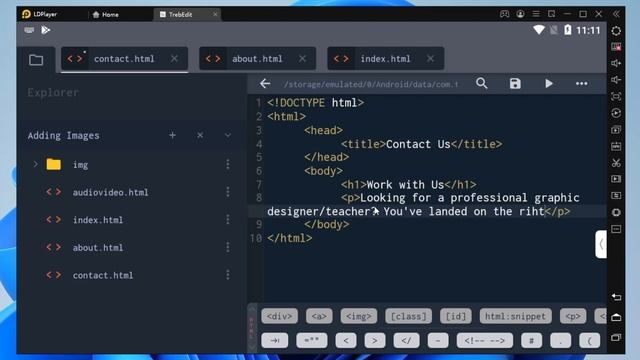Tap the Android home button in sidebar
Image resolution: width=640 pixels, height=360 pixels.
tap(616, 317)
